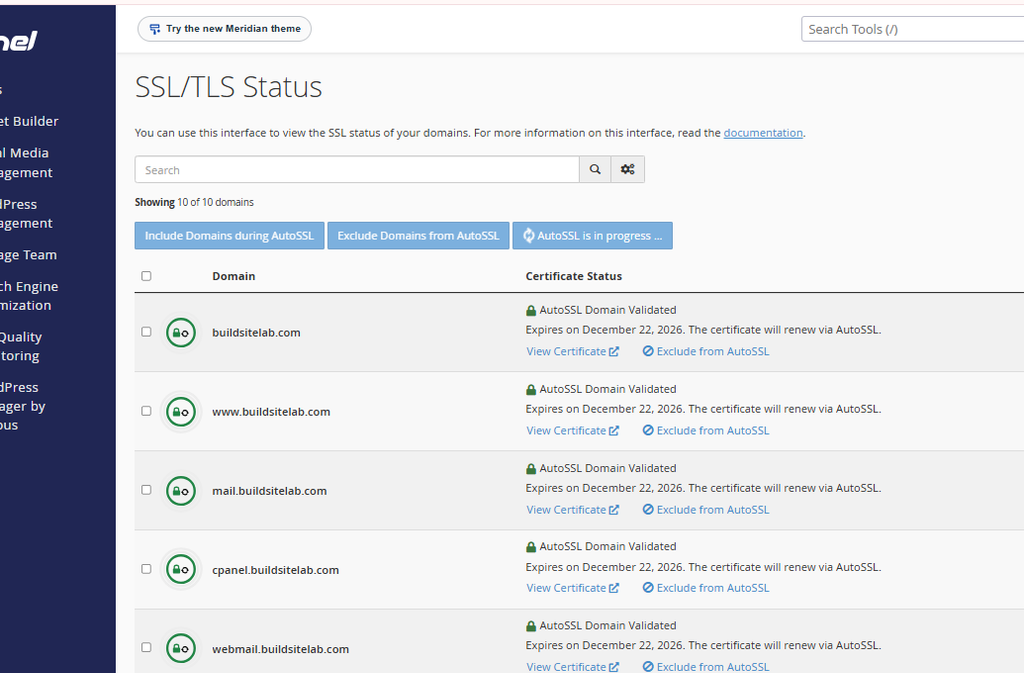View Certificate for webmail.buildsitelab.com

coord(573,666)
